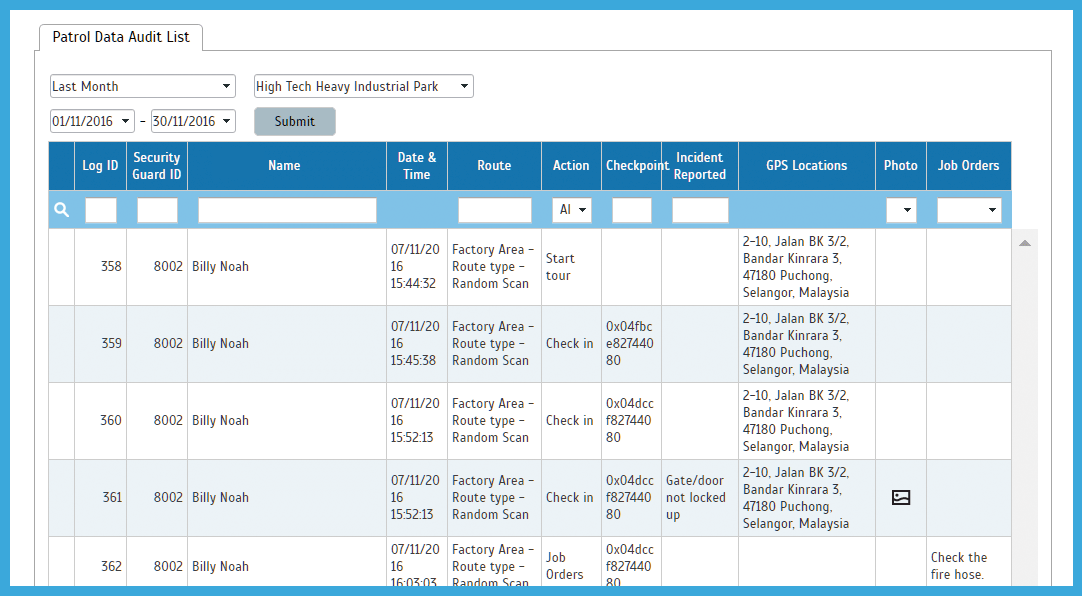The height and width of the screenshot is (596, 1082).
Task: Click the Checkpoint column header
Action: point(631,166)
